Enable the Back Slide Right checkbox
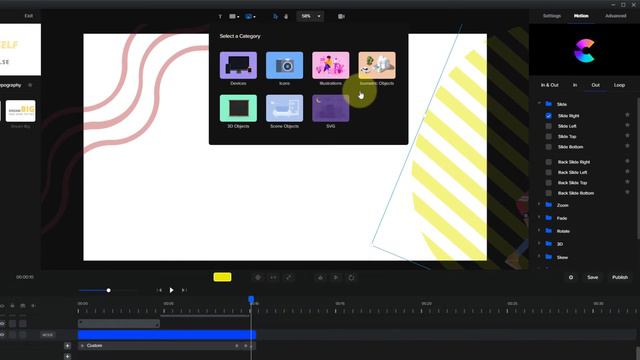Viewport: 640px width, 360px height. (x=549, y=162)
